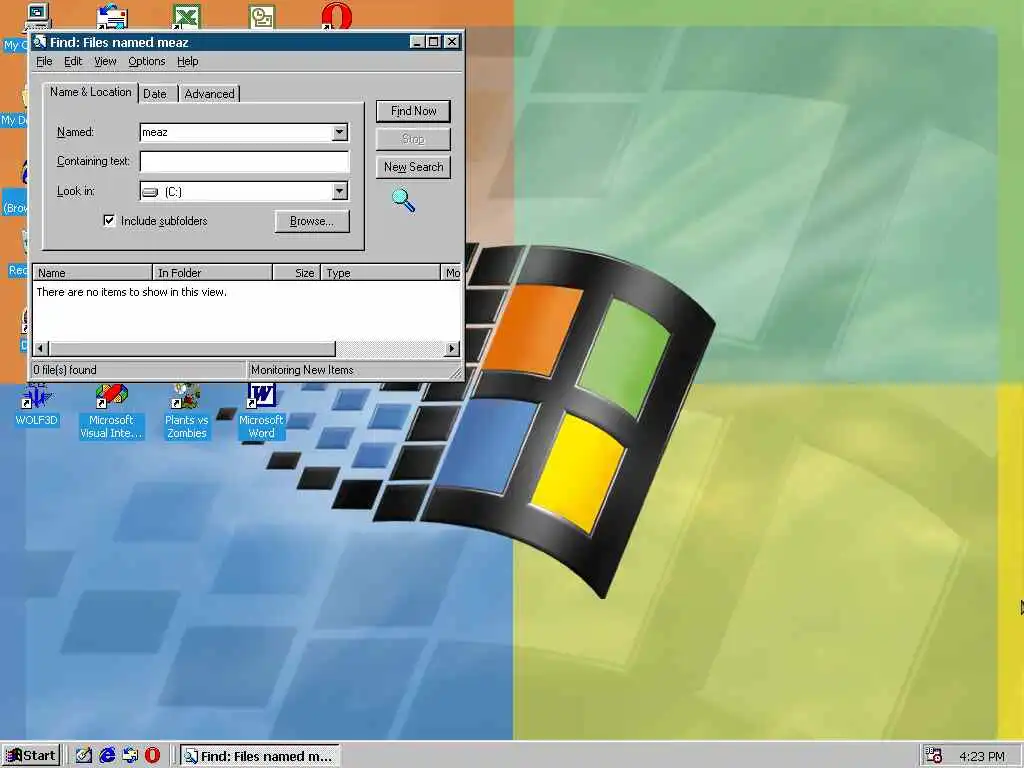Screen dimensions: 1024x768
Task: Open the WOLF3D desktop shortcut
Action: [x=36, y=405]
